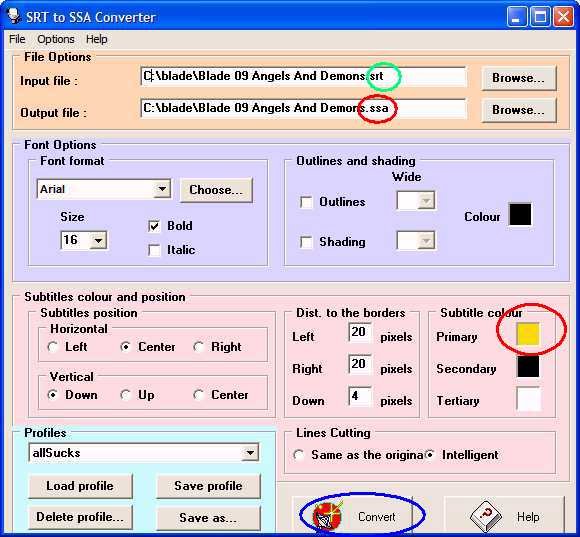Select Left horizontal position radio
This screenshot has width=580, height=537.
(53, 347)
